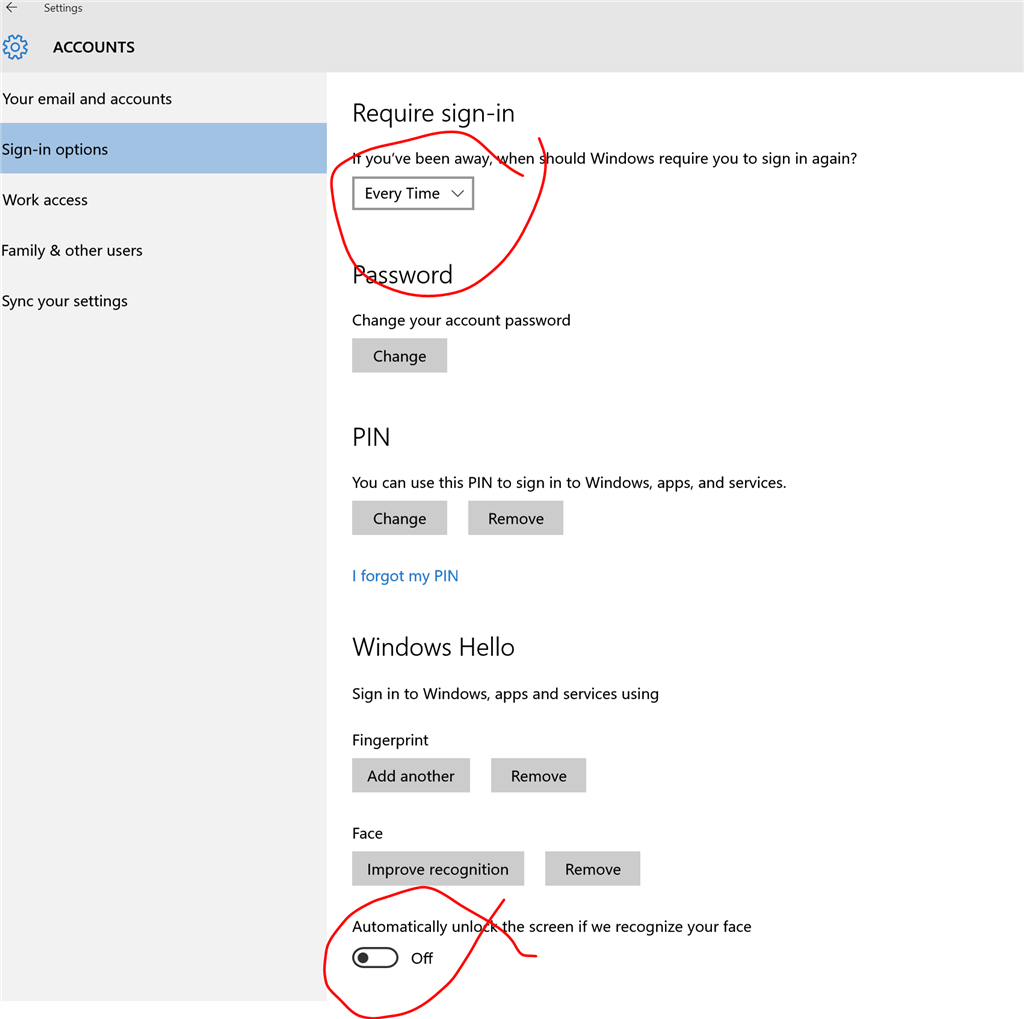Open Your email and accounts section

click(163, 99)
